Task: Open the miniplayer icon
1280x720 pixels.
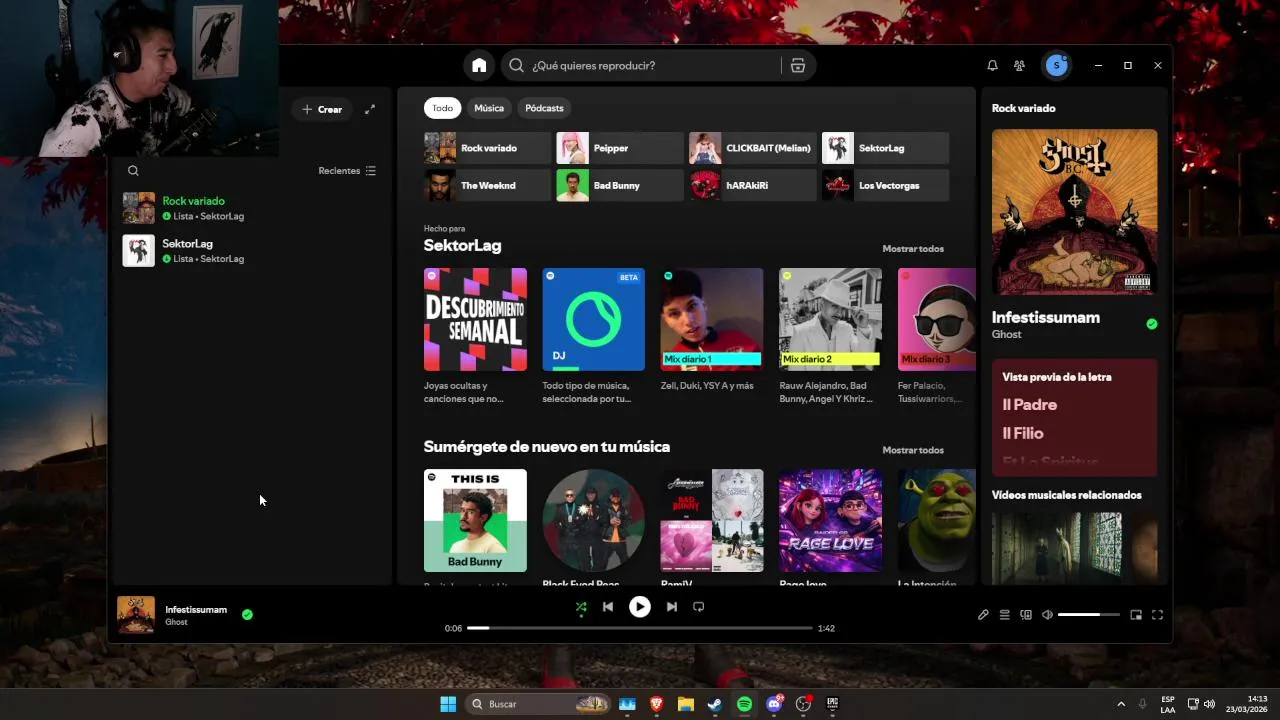Action: [1136, 615]
